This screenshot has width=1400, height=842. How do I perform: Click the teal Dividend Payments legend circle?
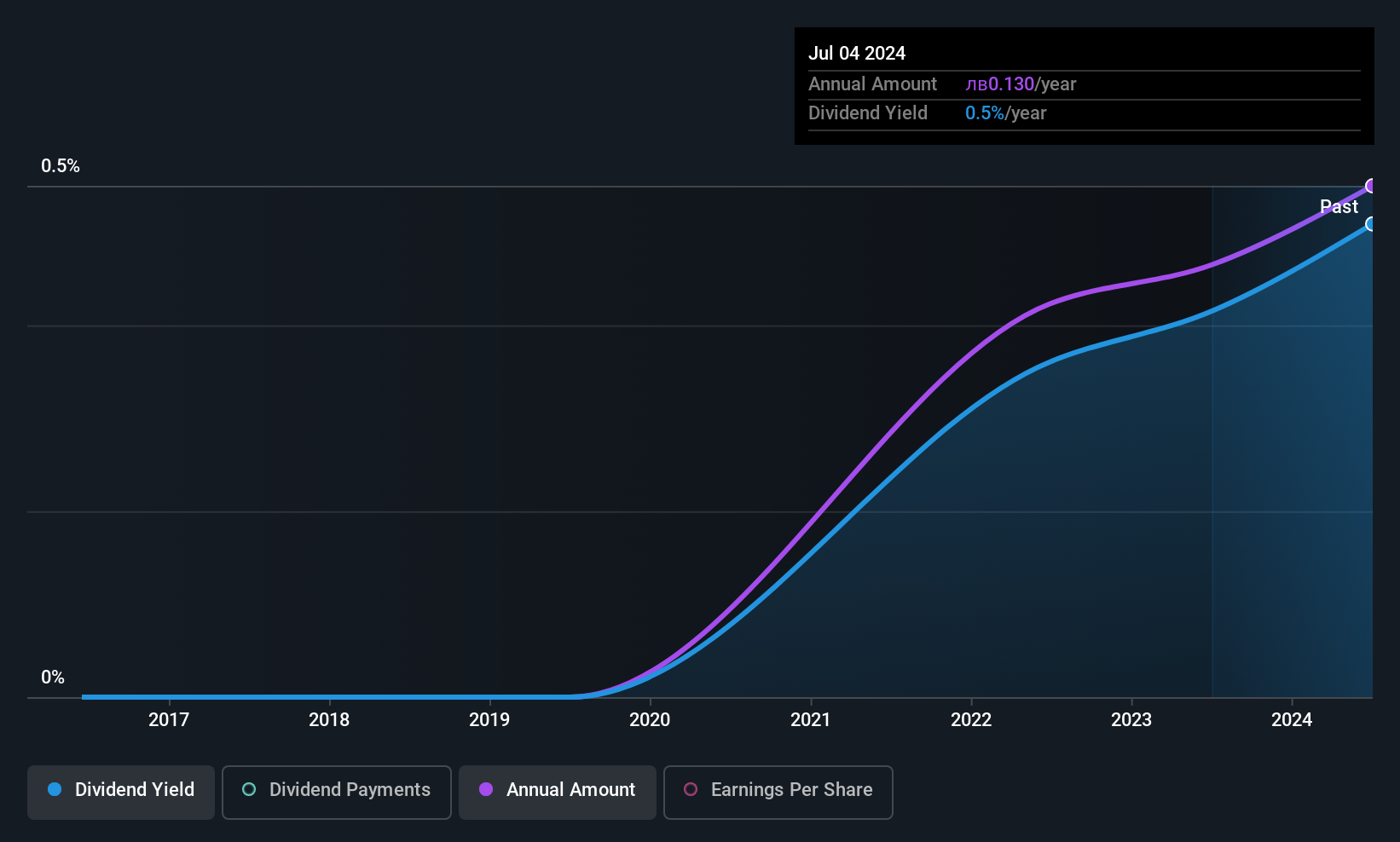click(x=249, y=789)
